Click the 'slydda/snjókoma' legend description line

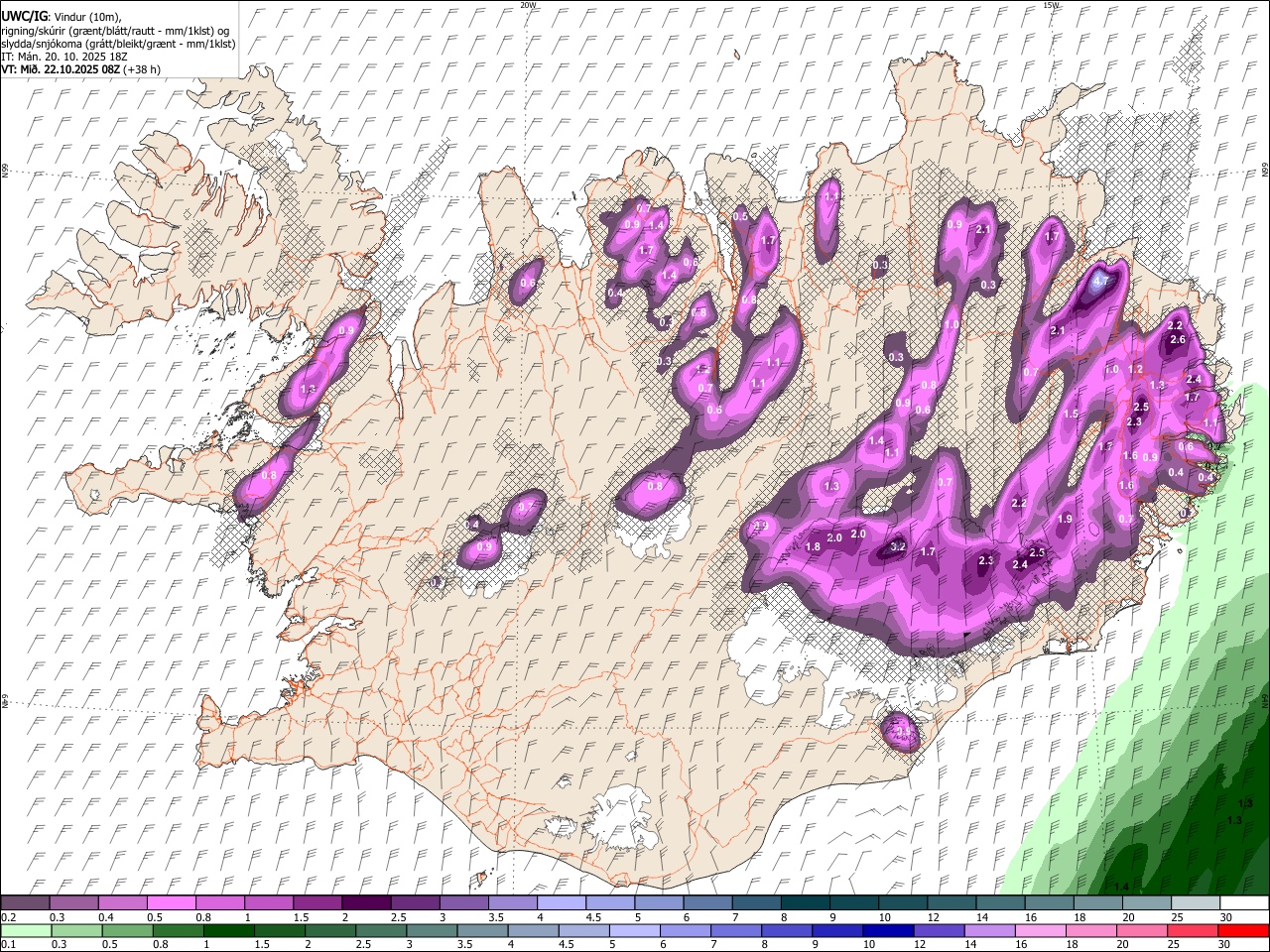tap(118, 44)
